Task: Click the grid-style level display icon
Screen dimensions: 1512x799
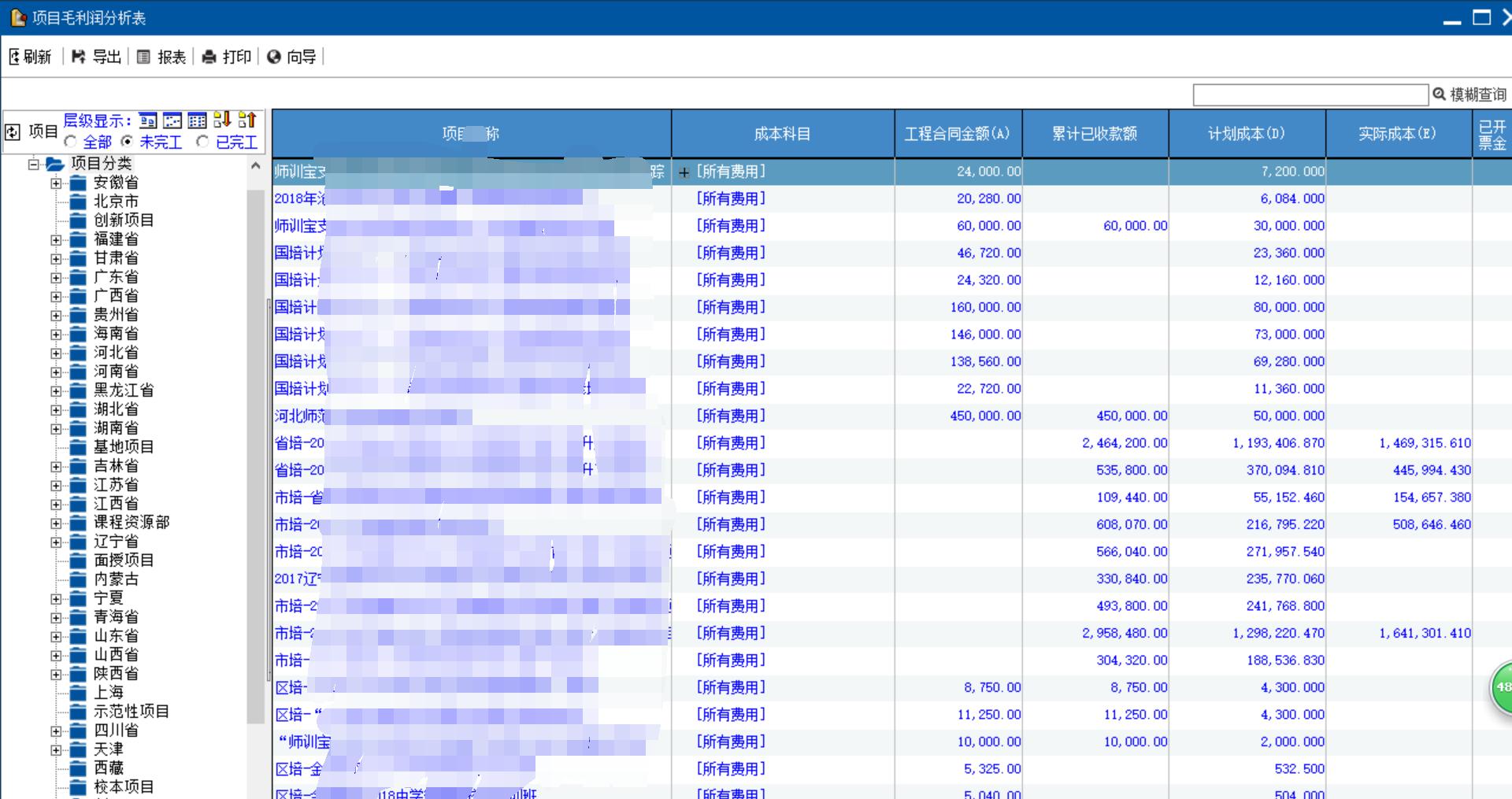Action: coord(197,120)
